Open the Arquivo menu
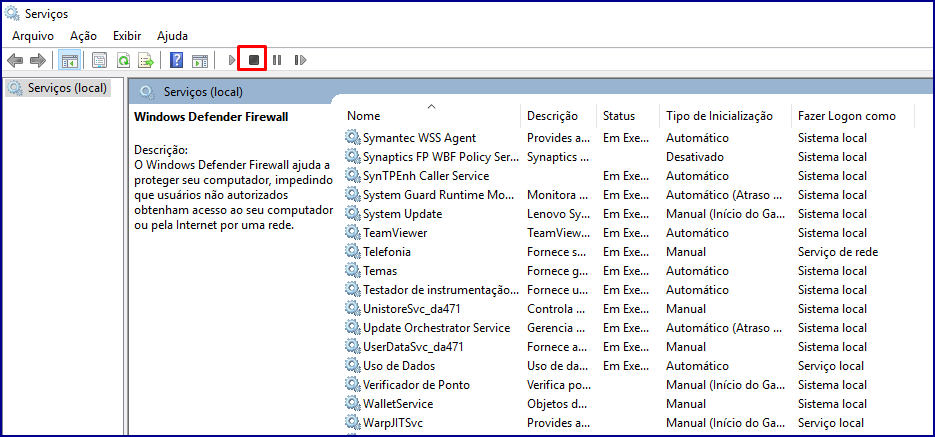The width and height of the screenshot is (935, 437). point(33,36)
